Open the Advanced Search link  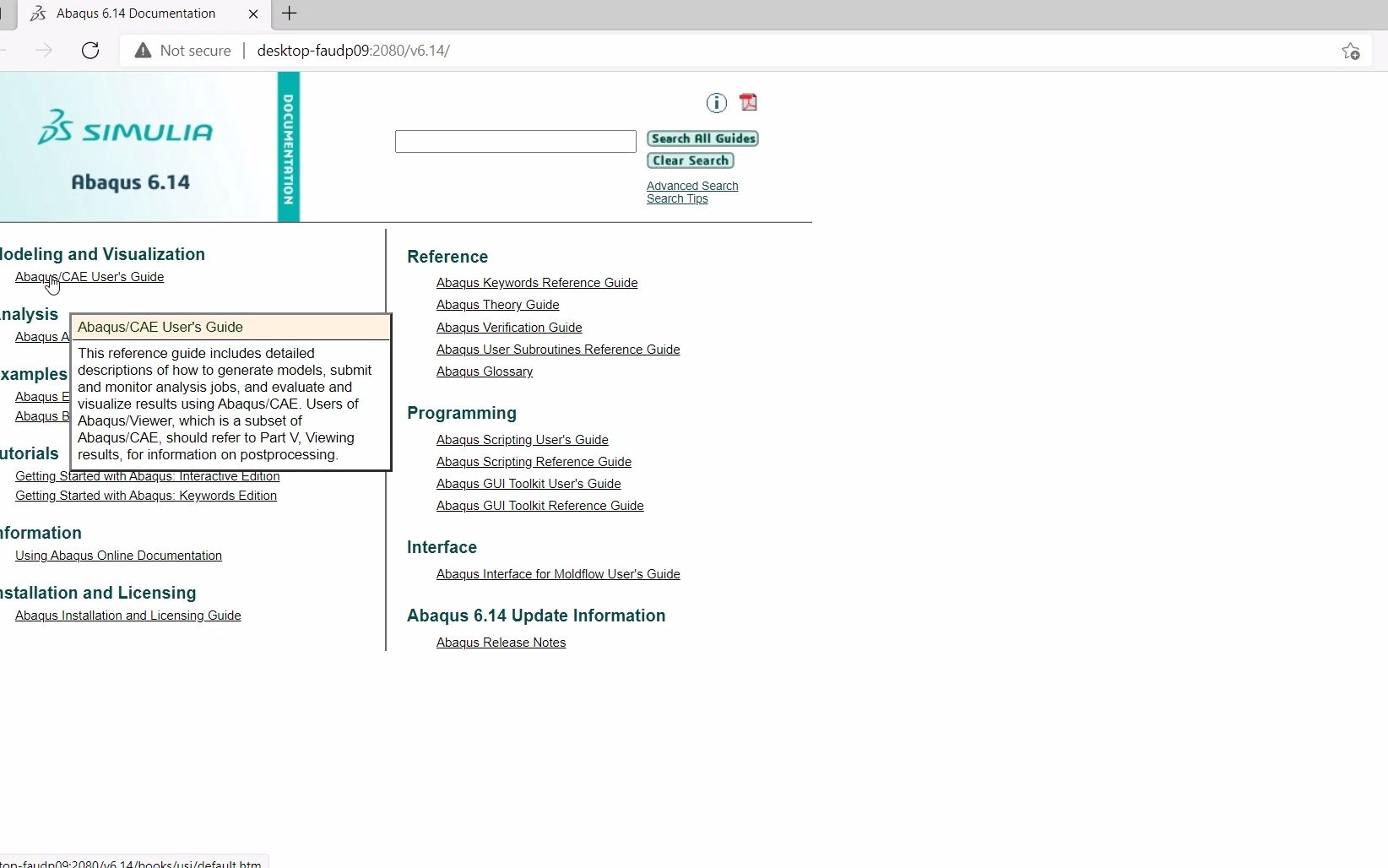(692, 186)
